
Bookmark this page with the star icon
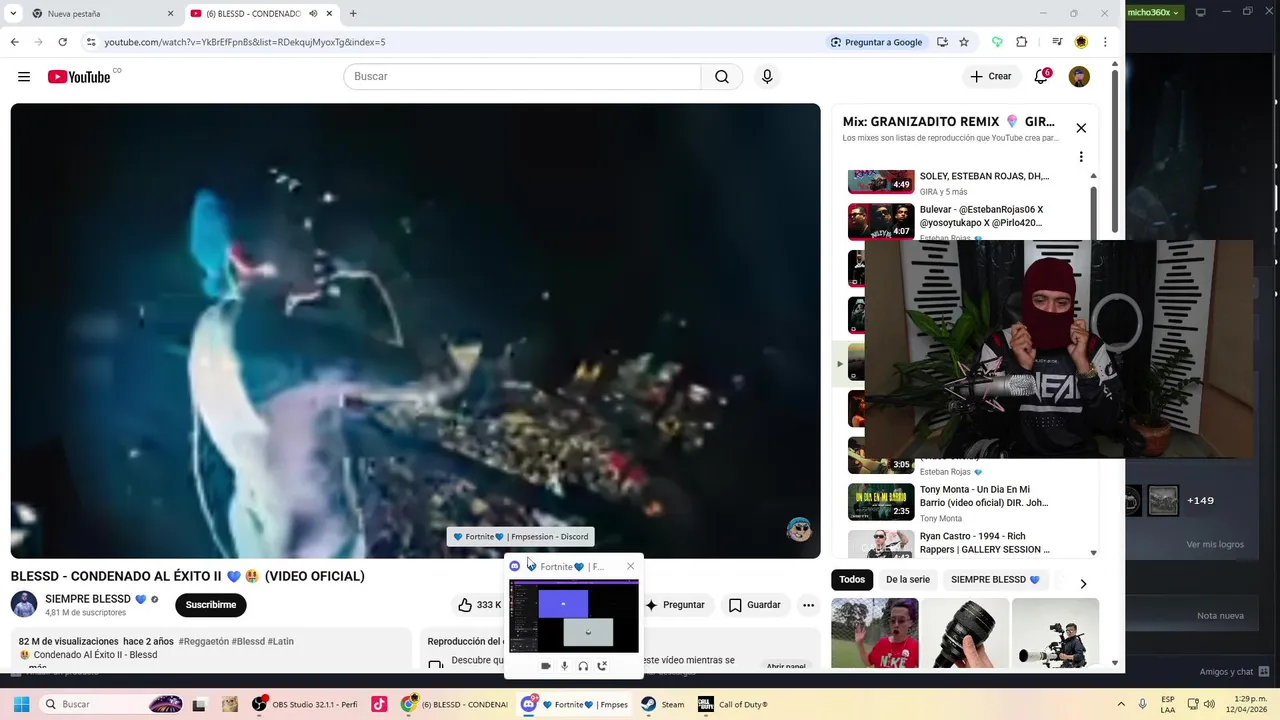[964, 42]
